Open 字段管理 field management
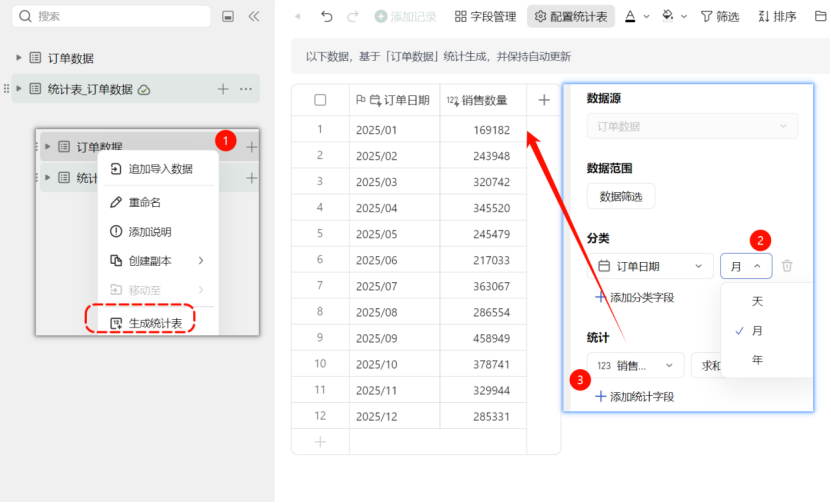This screenshot has height=503, width=831. (x=485, y=16)
